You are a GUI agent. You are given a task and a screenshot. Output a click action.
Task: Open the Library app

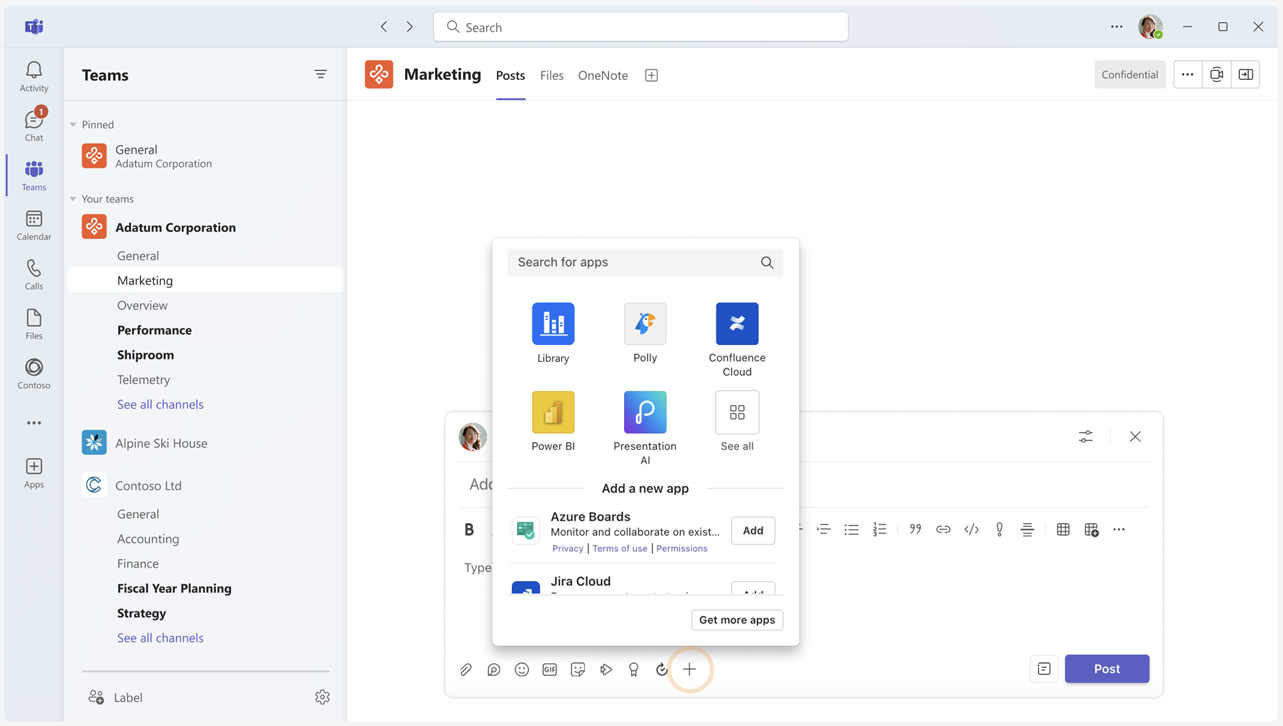(553, 325)
